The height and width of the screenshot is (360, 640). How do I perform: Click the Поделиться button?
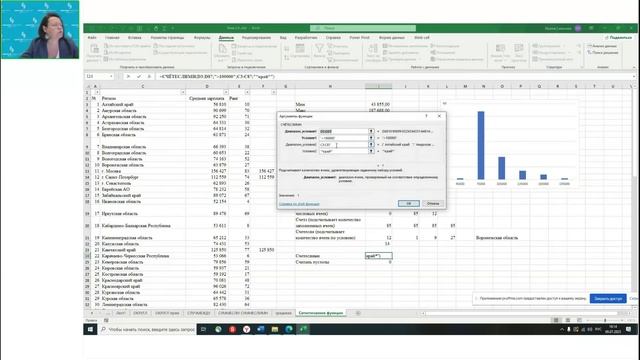(618, 38)
